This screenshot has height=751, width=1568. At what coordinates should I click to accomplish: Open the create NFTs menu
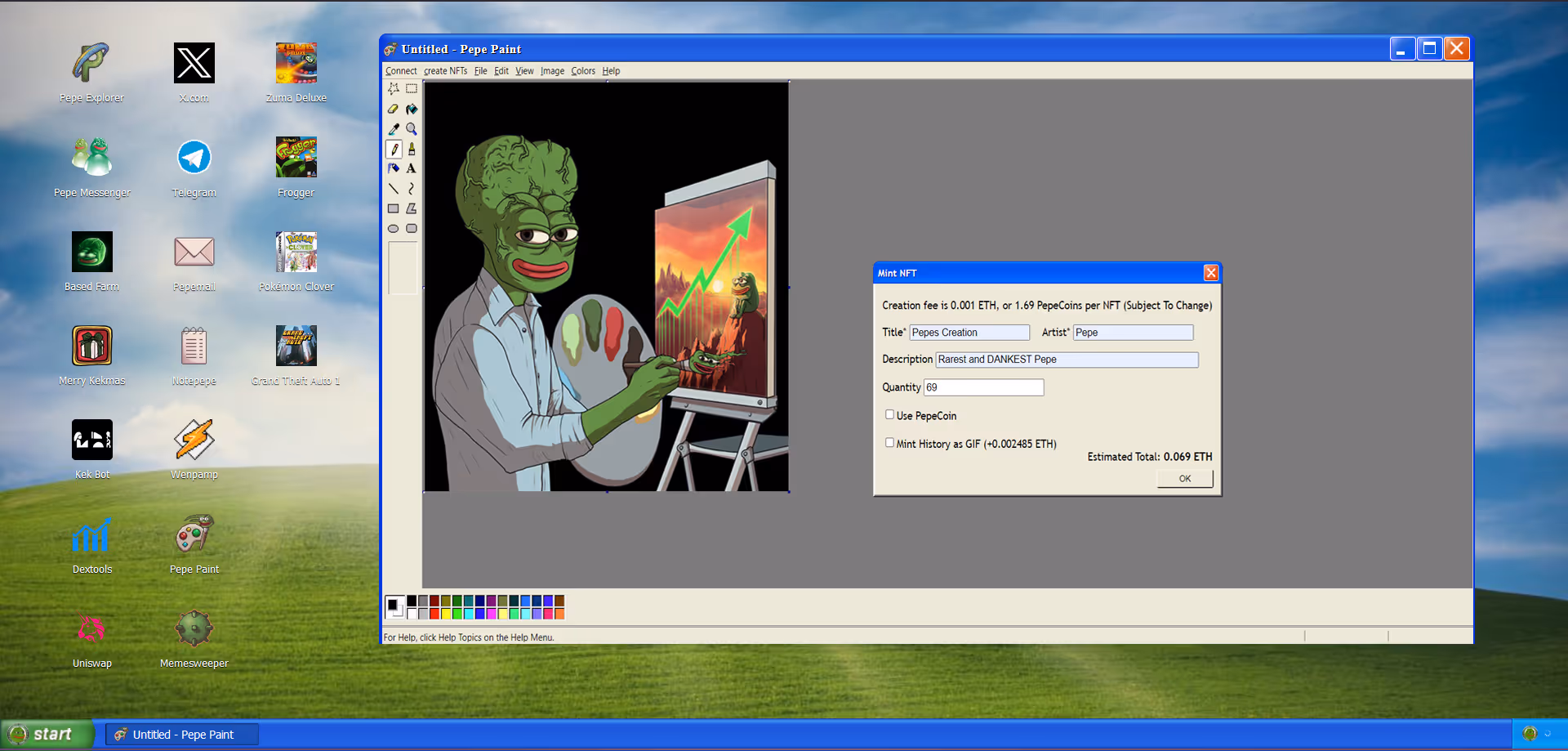(445, 71)
